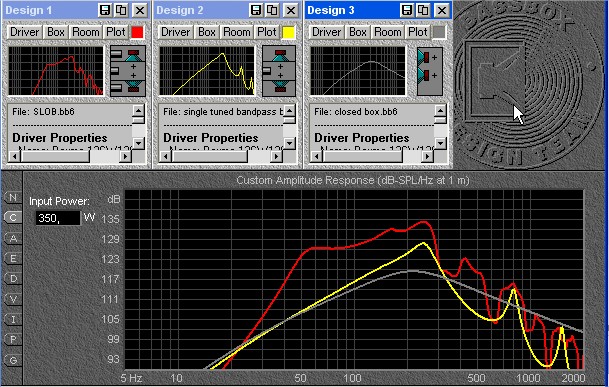Click the Design 1 speaker box configuration icon
609x387 pixels.
[x=128, y=71]
